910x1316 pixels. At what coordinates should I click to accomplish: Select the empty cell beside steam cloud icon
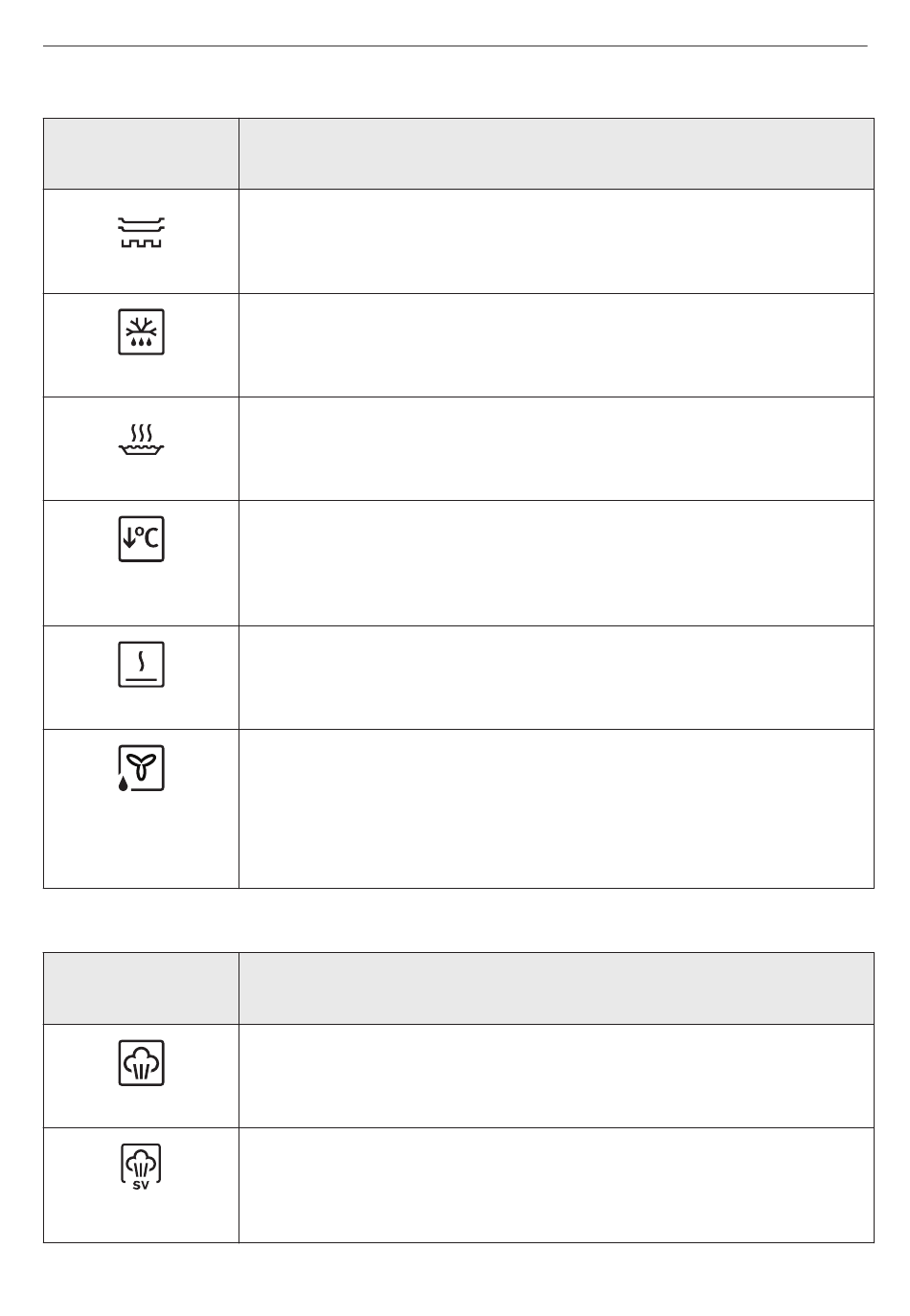pos(557,1076)
